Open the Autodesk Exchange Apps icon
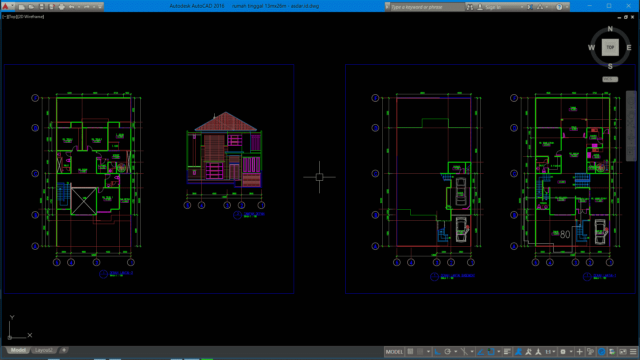Viewport: 640px width, 360px height. (530, 7)
